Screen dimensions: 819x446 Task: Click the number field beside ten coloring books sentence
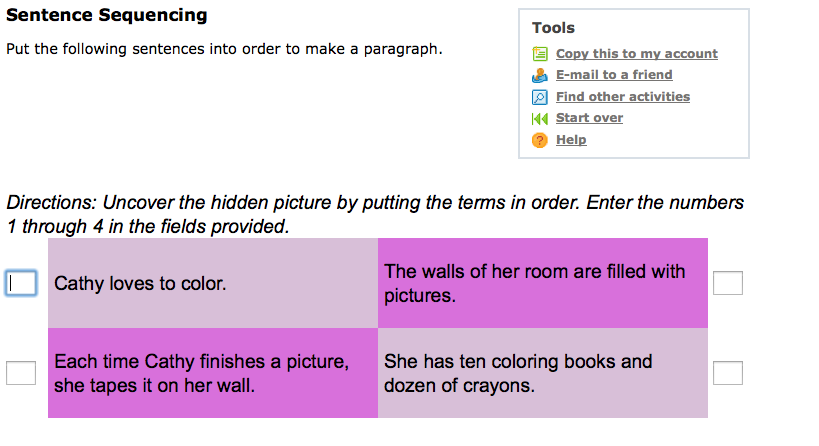[x=728, y=373]
